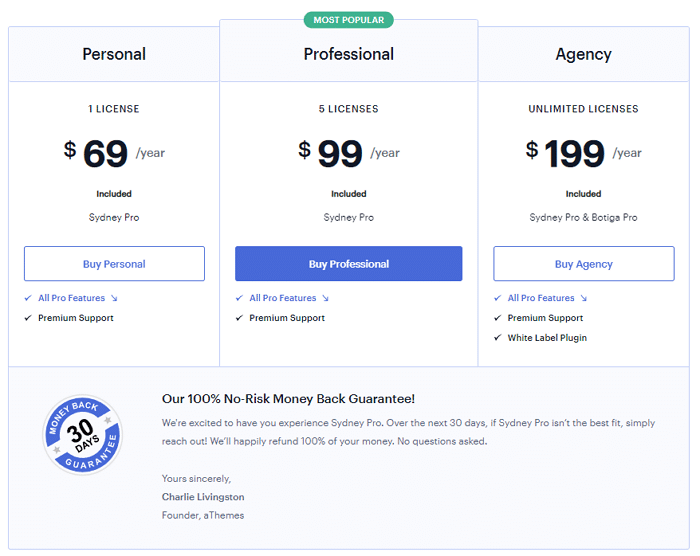Click the checkmark next to White Label Plugin

tap(498, 338)
